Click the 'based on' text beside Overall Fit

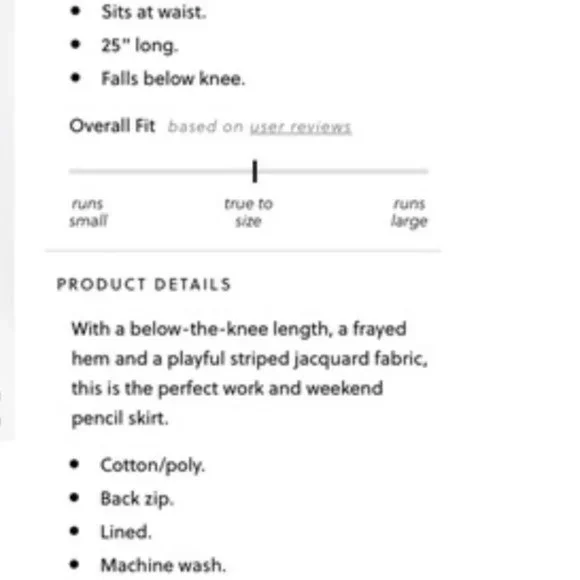tap(206, 127)
